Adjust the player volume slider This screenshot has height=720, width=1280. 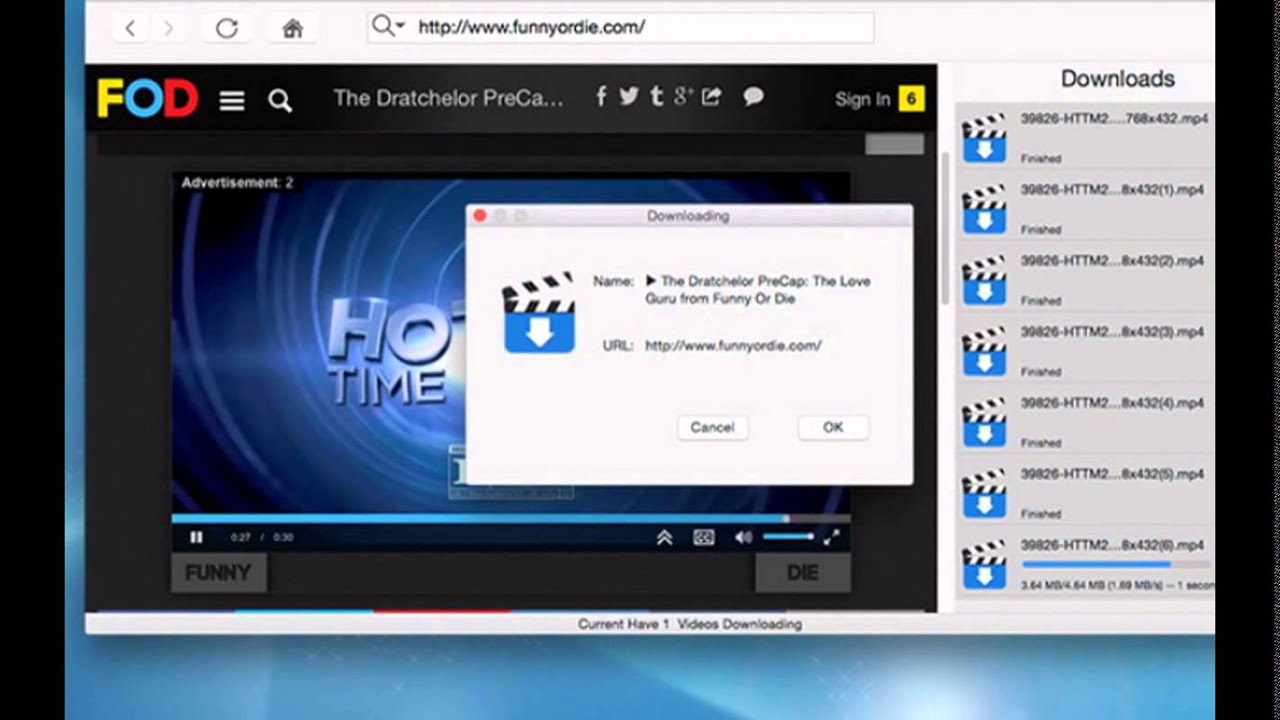click(x=788, y=537)
